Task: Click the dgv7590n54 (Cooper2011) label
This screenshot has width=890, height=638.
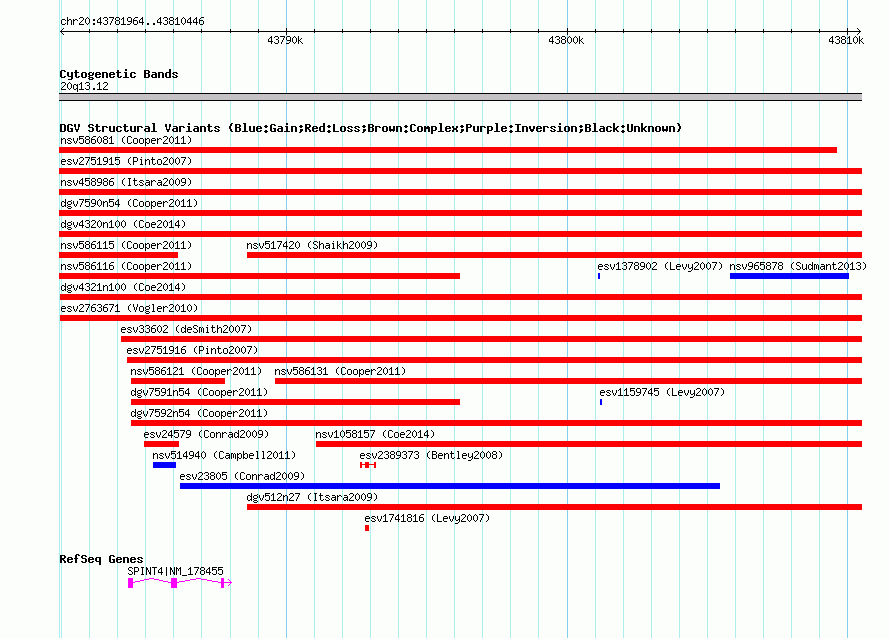Action: [x=129, y=203]
